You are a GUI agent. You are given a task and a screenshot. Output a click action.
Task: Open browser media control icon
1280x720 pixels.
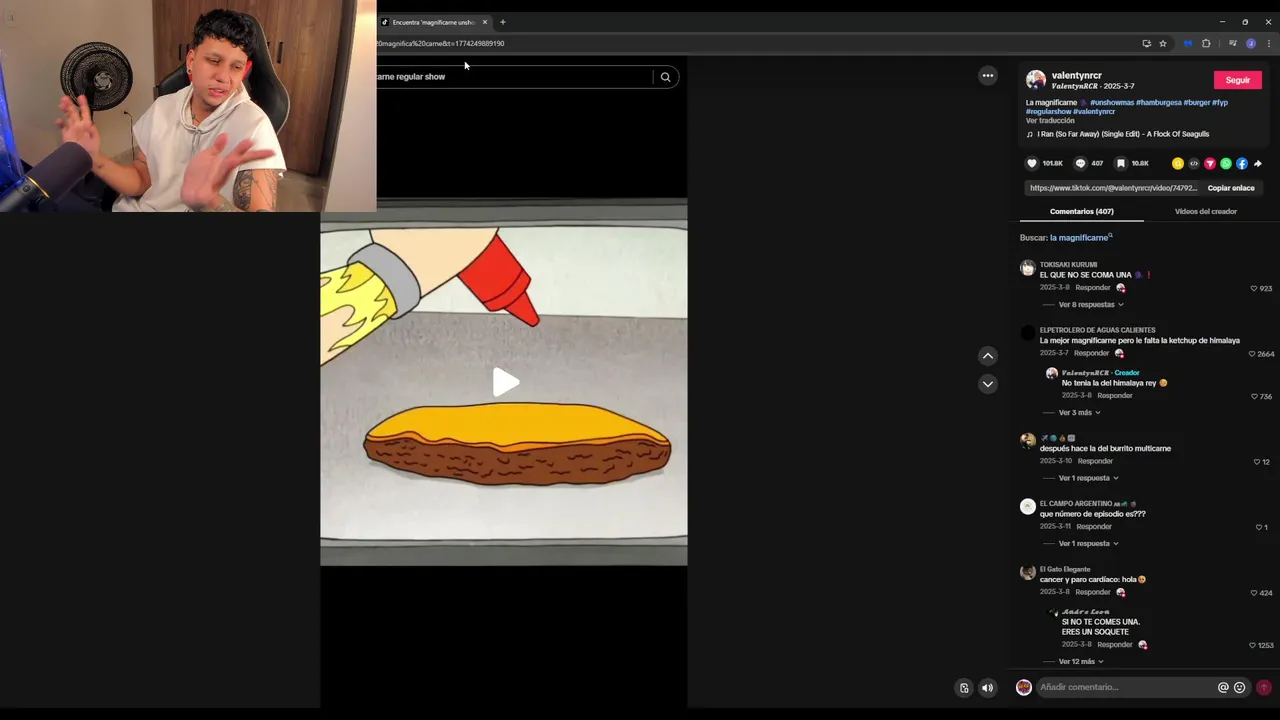tap(1232, 43)
